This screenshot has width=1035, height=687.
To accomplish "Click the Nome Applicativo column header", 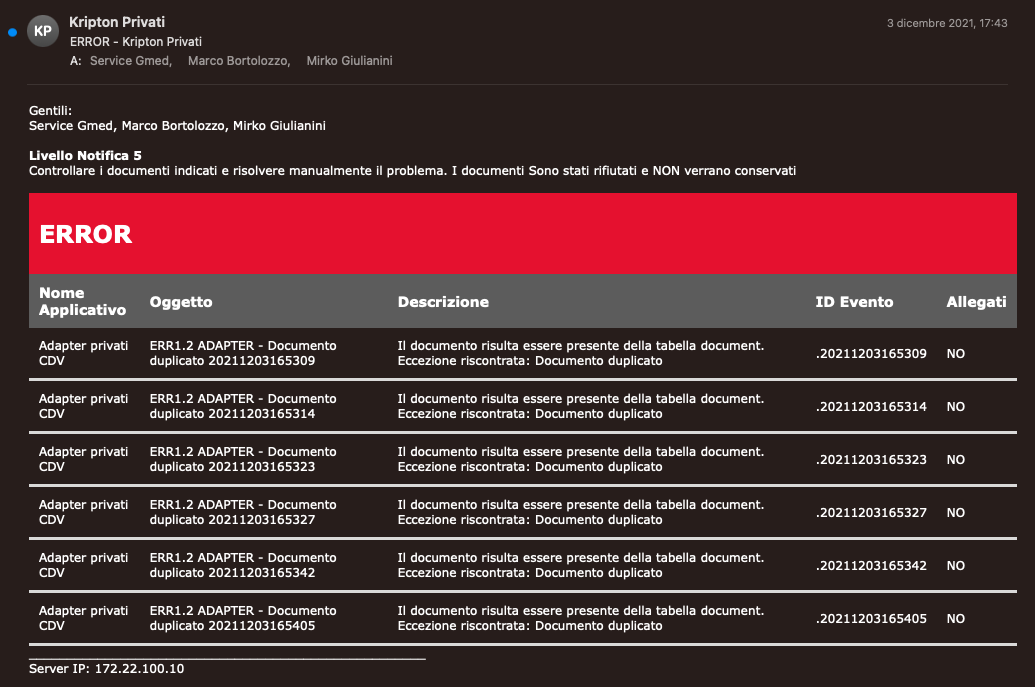I will click(x=82, y=301).
